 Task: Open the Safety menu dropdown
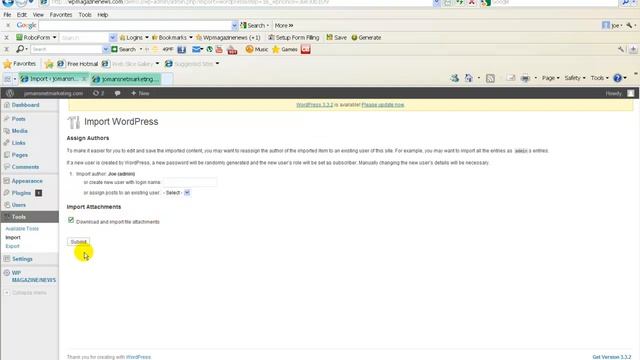pos(575,78)
